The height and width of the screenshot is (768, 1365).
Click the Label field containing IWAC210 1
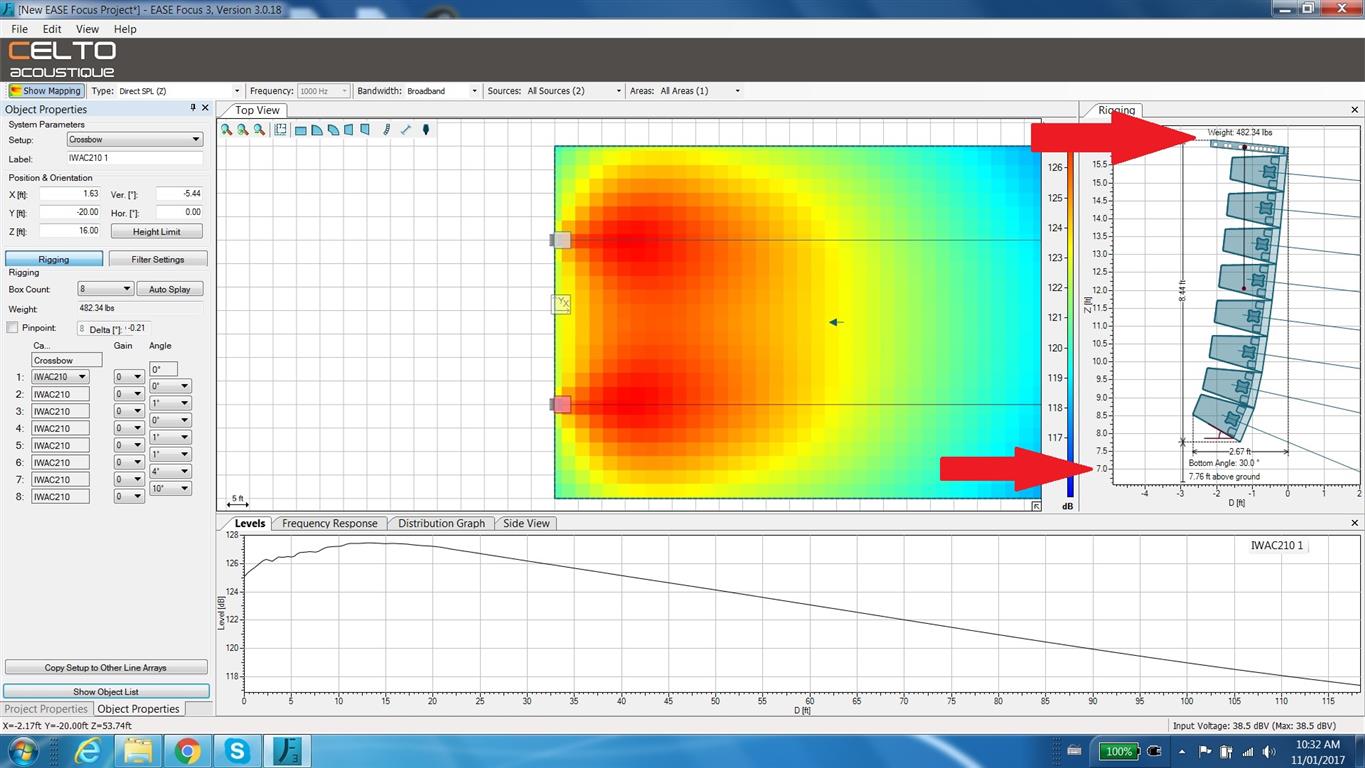pyautogui.click(x=134, y=158)
